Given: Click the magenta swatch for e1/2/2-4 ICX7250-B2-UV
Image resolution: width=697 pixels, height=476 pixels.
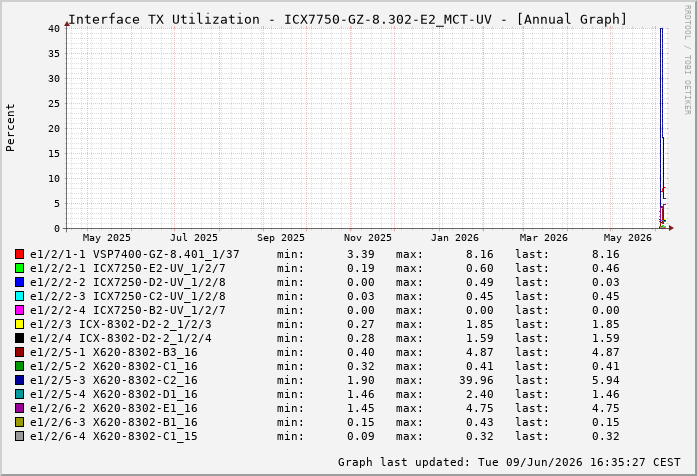Looking at the screenshot, I should [x=19, y=310].
